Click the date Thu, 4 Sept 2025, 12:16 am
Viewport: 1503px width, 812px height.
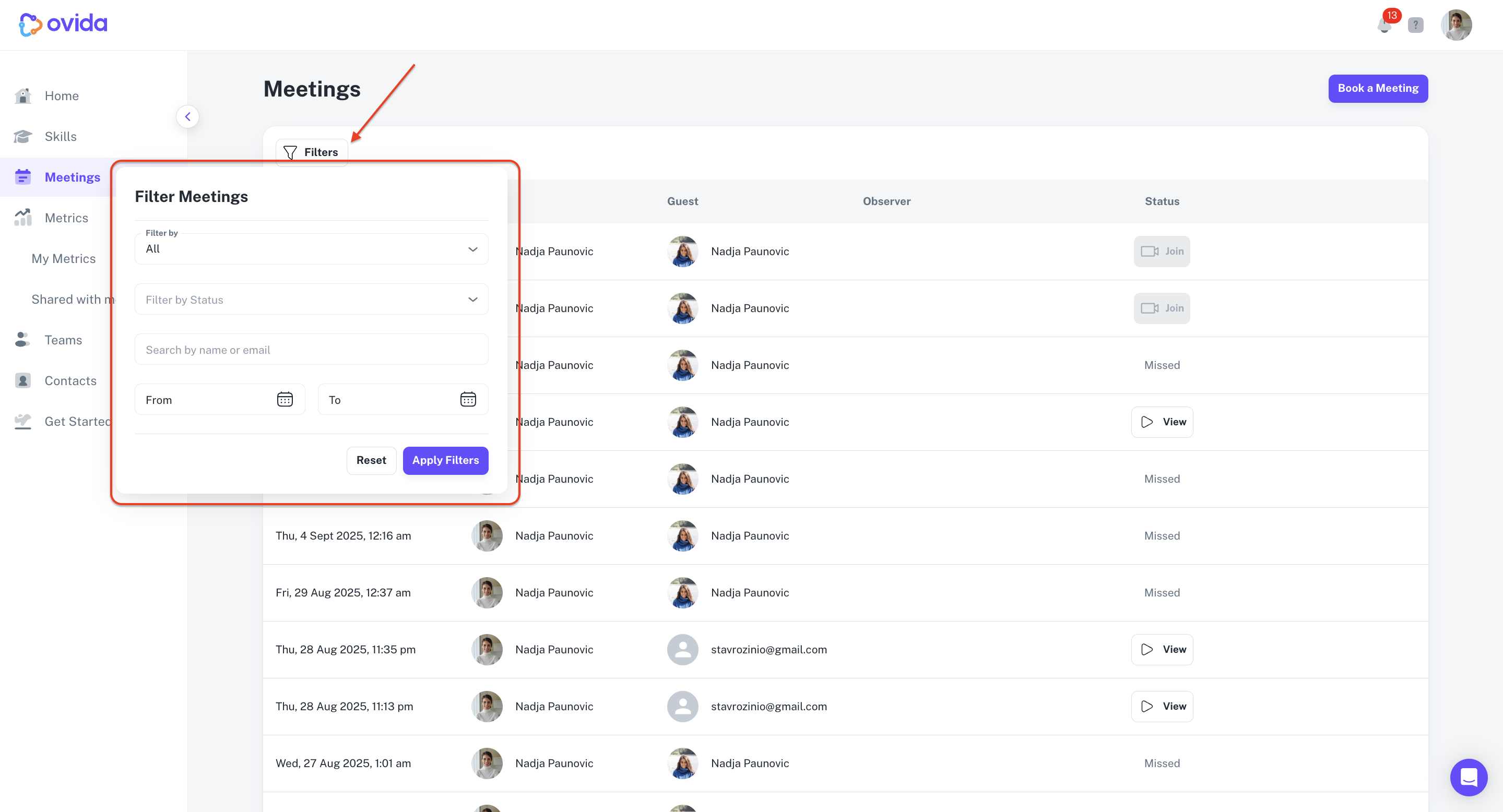click(x=343, y=536)
